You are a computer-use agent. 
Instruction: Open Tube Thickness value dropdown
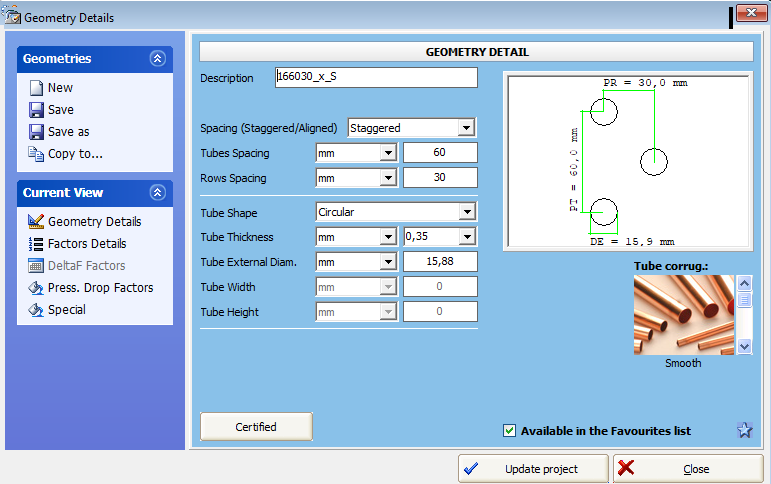click(x=467, y=237)
